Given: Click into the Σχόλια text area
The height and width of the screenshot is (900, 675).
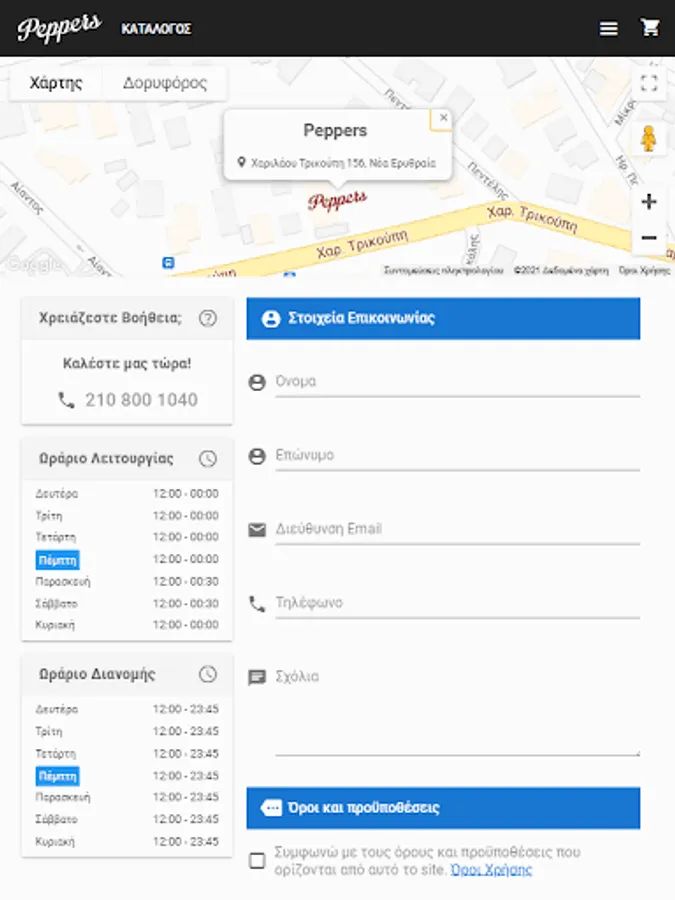Looking at the screenshot, I should (457, 711).
